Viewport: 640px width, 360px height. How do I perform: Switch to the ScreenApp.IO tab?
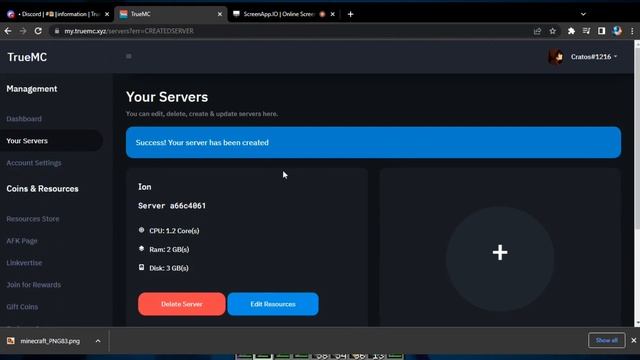284,14
